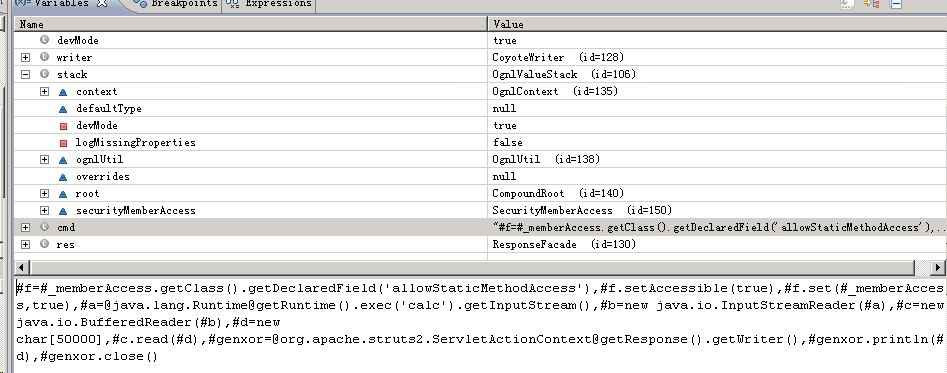Click the OgnlContext (id=135) value
Image resolution: width=947 pixels, height=373 pixels.
click(x=555, y=91)
